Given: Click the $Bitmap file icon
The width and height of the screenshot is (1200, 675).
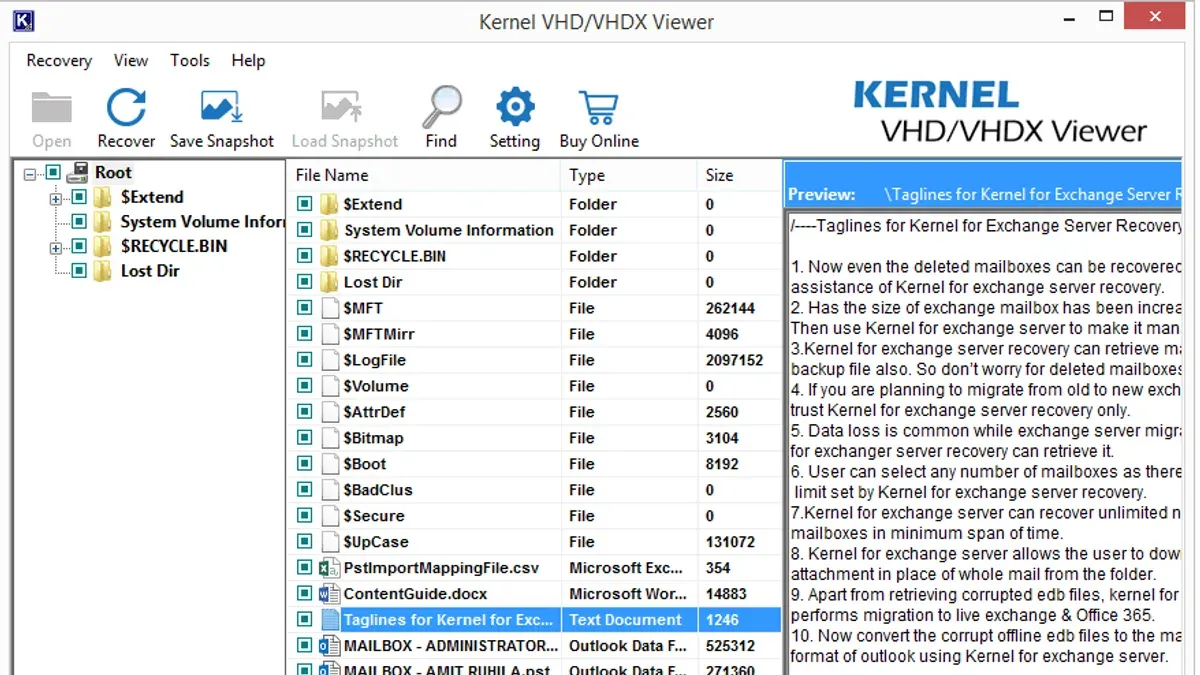Looking at the screenshot, I should [330, 438].
